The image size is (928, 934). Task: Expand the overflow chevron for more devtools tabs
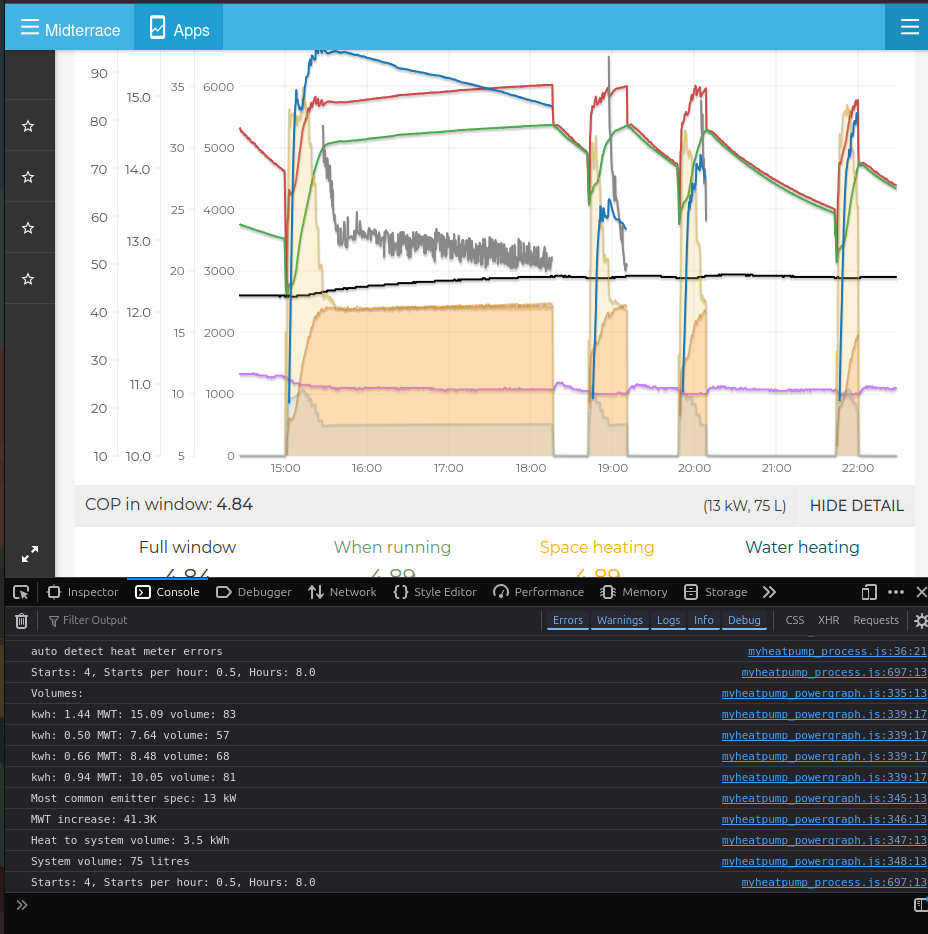click(x=769, y=592)
